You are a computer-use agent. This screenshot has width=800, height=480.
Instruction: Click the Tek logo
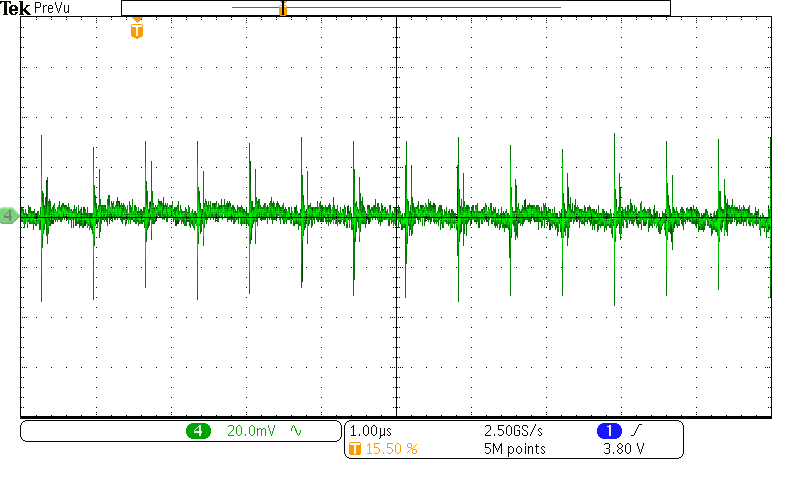(16, 8)
